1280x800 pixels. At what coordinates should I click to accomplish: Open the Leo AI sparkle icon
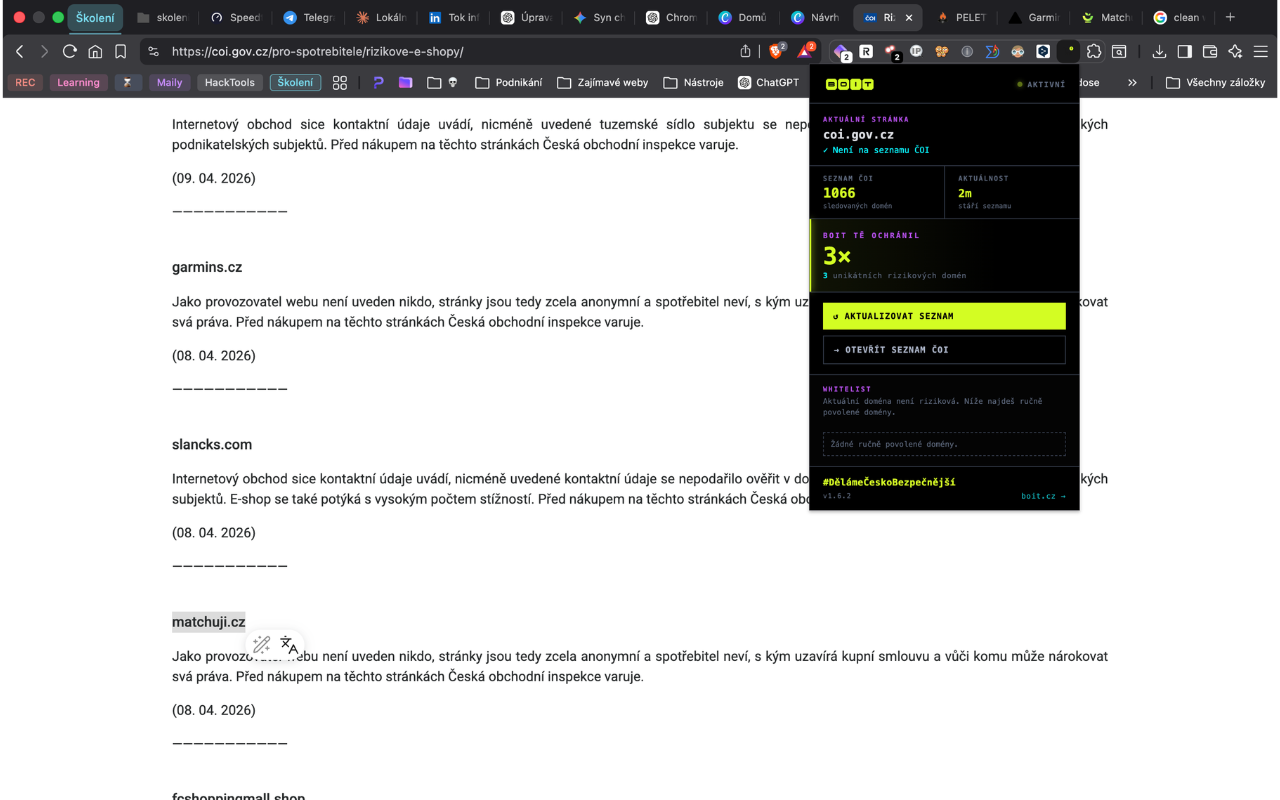(x=1235, y=51)
